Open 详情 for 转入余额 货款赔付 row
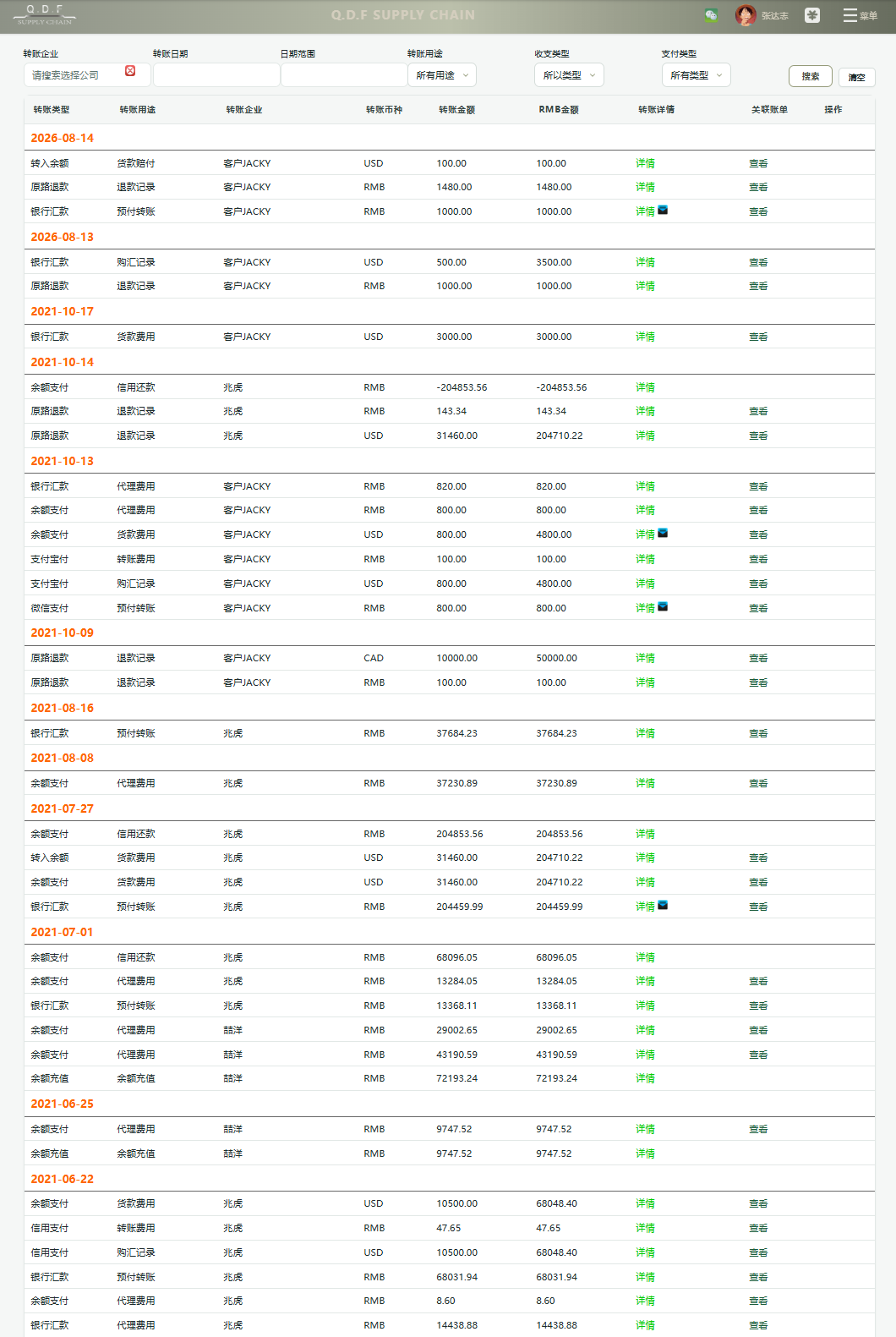The height and width of the screenshot is (1337, 896). [x=645, y=163]
